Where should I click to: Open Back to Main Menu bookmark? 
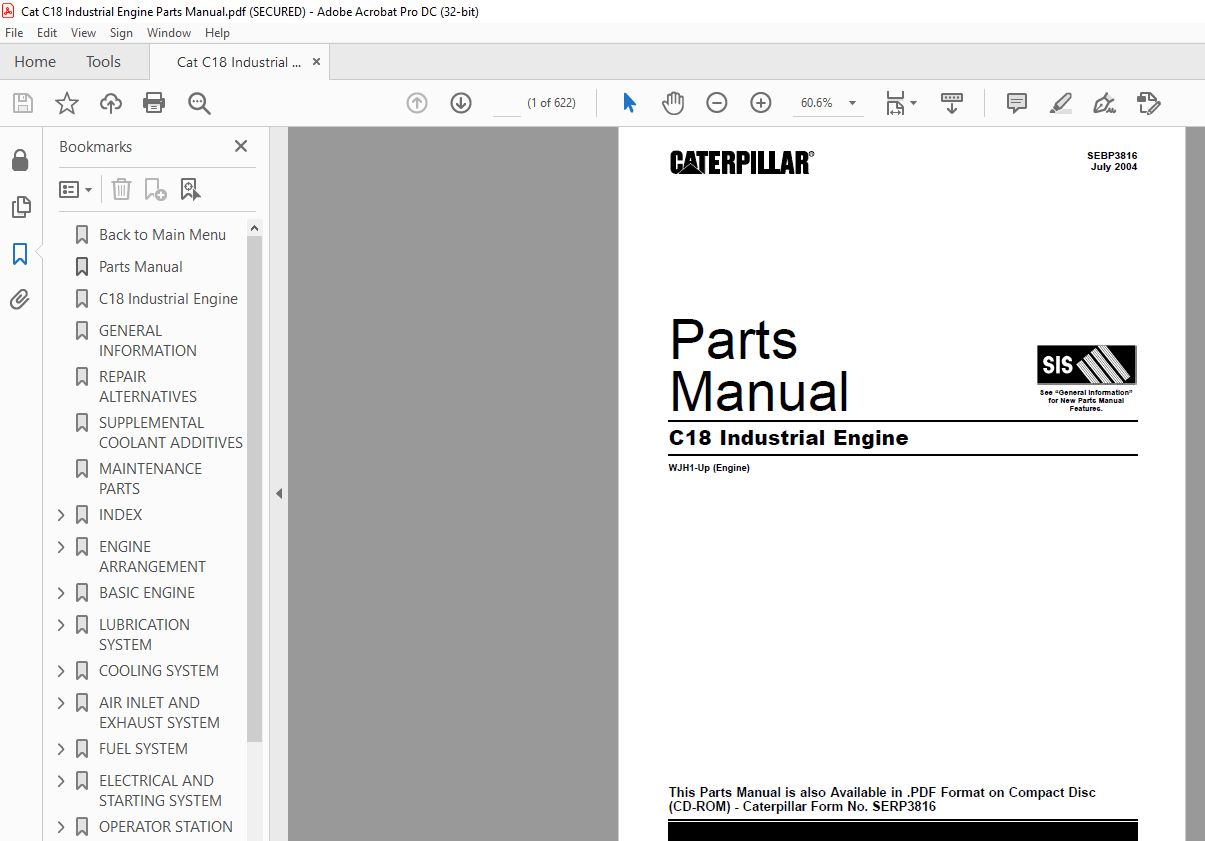point(162,235)
